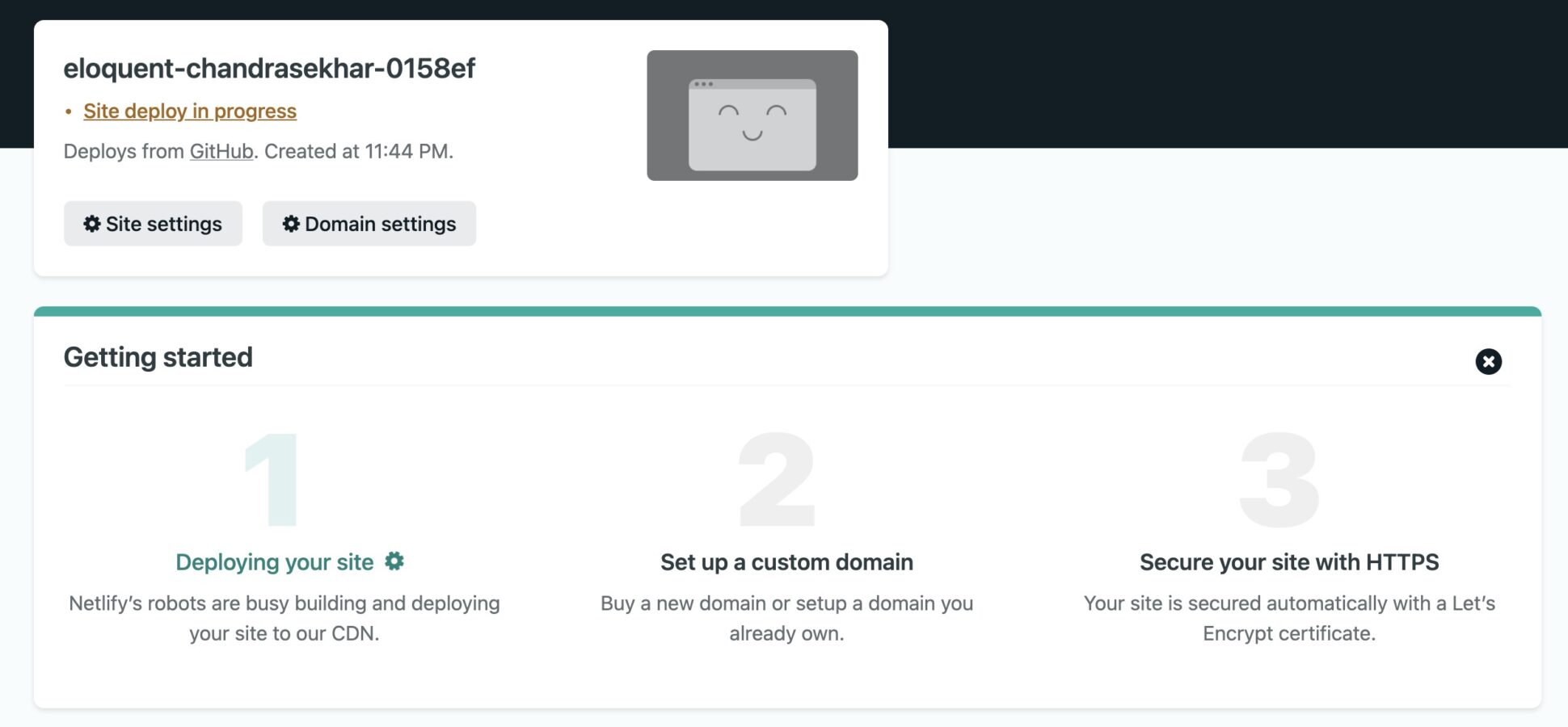The image size is (1568, 727).
Task: Open the Site deploy in progress link
Action: [190, 111]
